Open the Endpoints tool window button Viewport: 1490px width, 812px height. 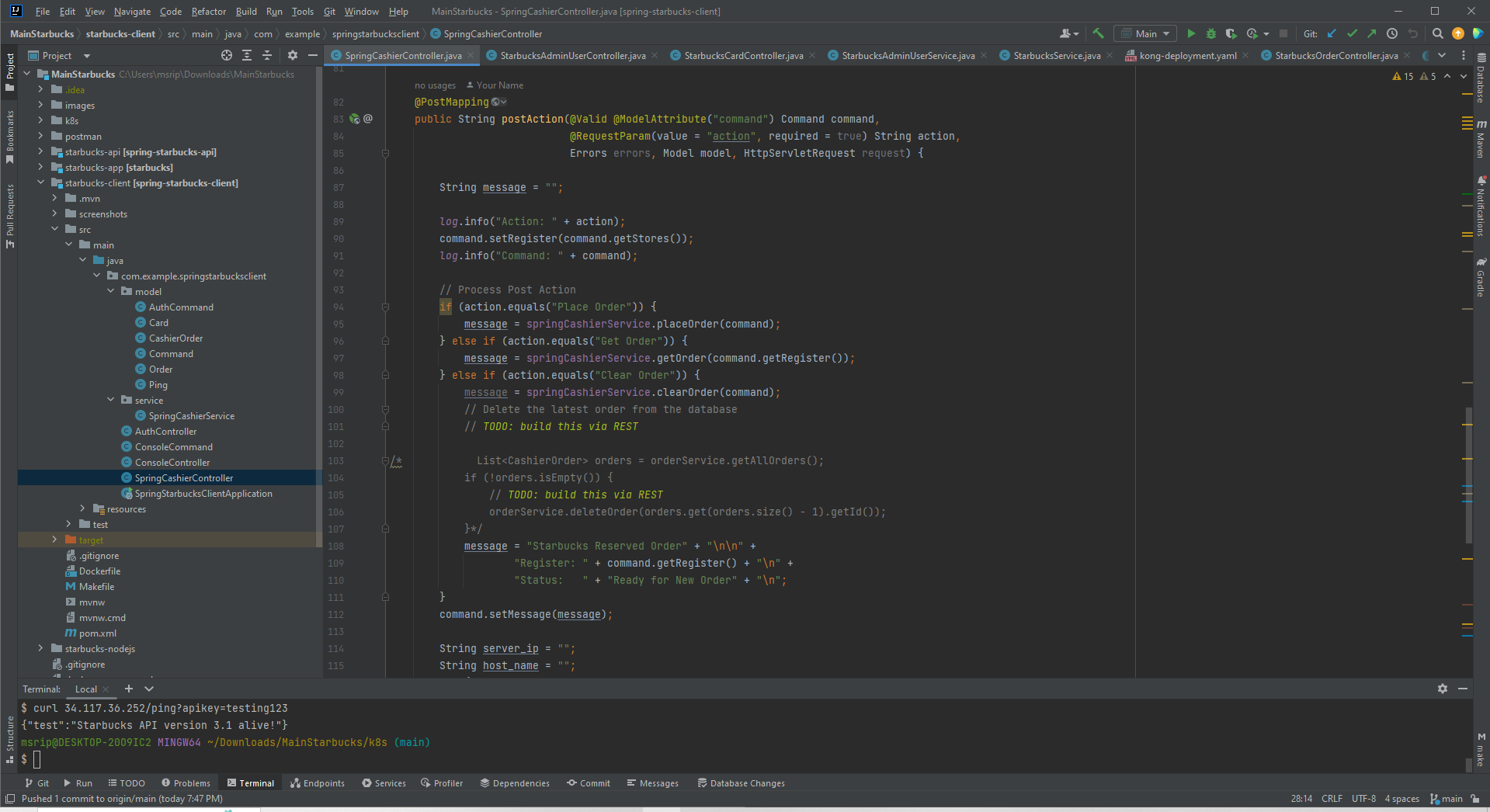(x=318, y=783)
